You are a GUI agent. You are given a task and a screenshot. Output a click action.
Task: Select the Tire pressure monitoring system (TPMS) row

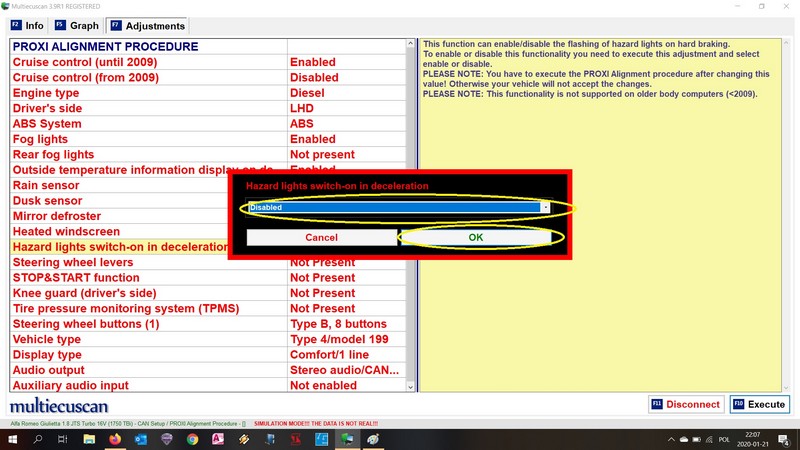click(208, 308)
